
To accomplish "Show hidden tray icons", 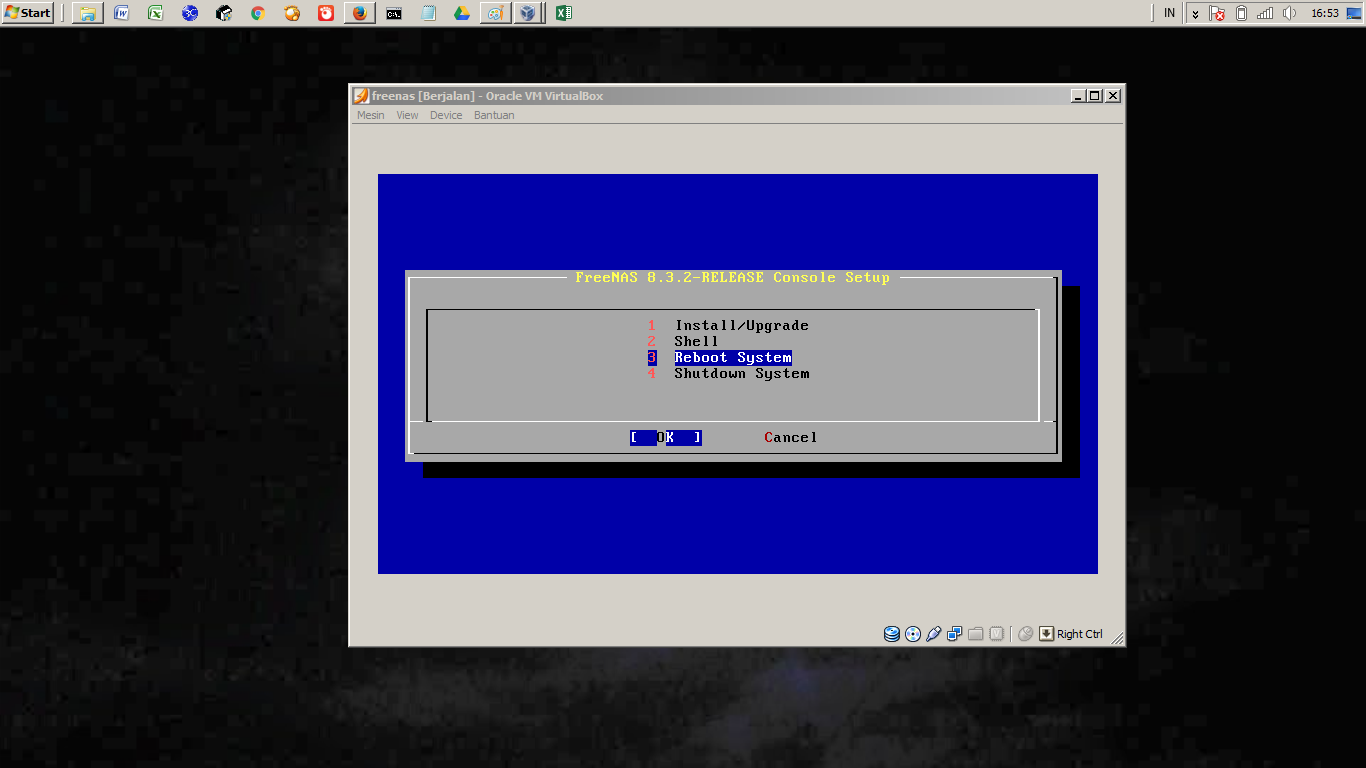I will tap(1195, 13).
